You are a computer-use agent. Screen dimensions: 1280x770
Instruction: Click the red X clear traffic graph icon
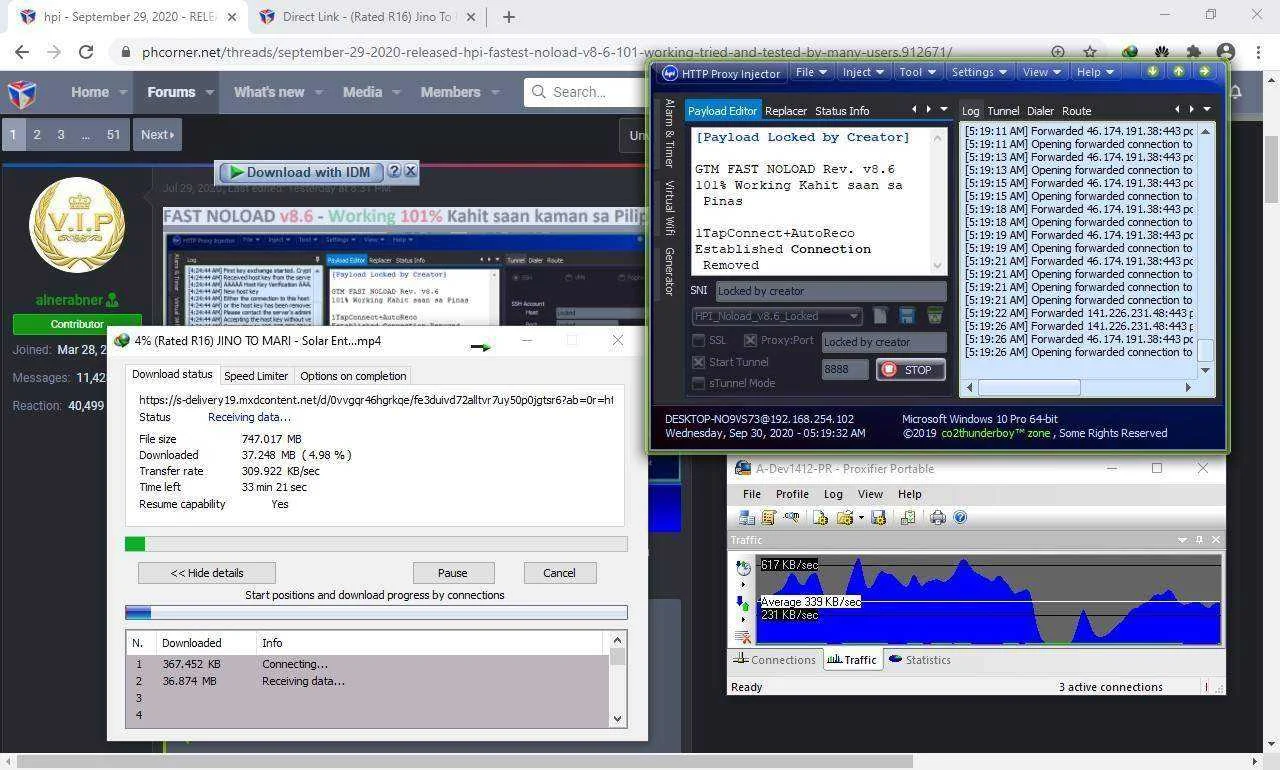tap(743, 636)
